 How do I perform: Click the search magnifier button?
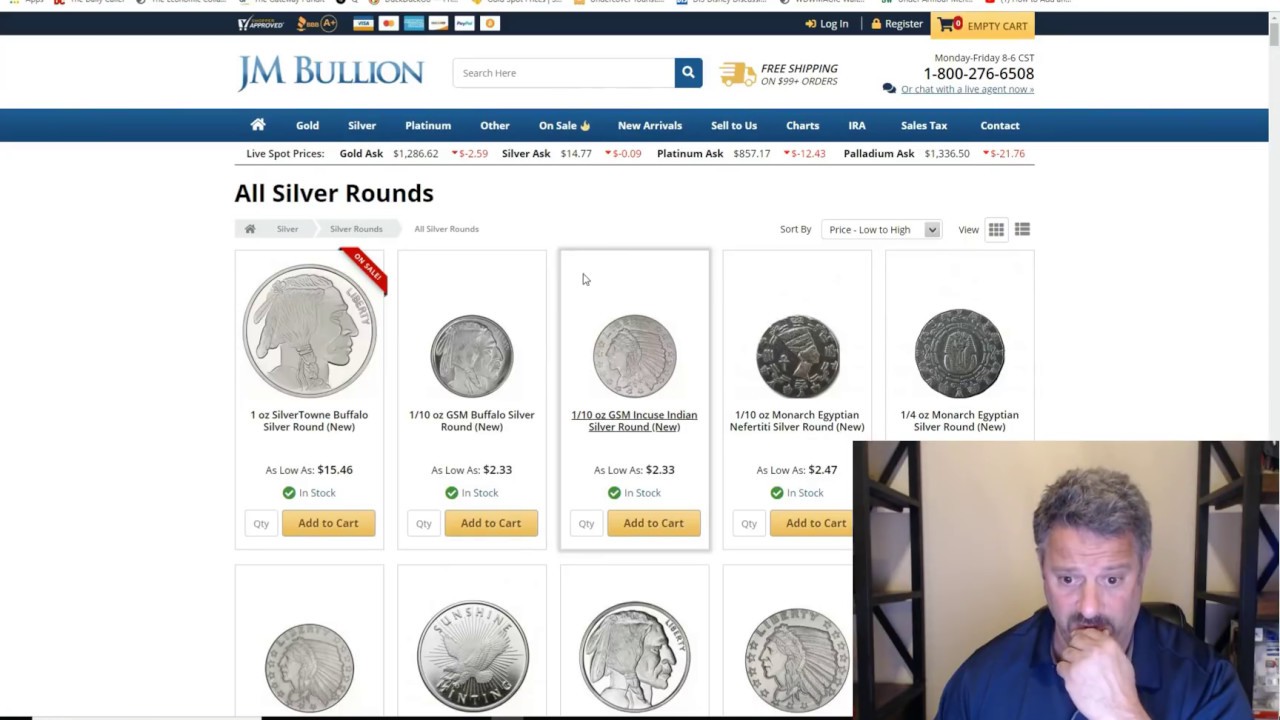(x=688, y=73)
